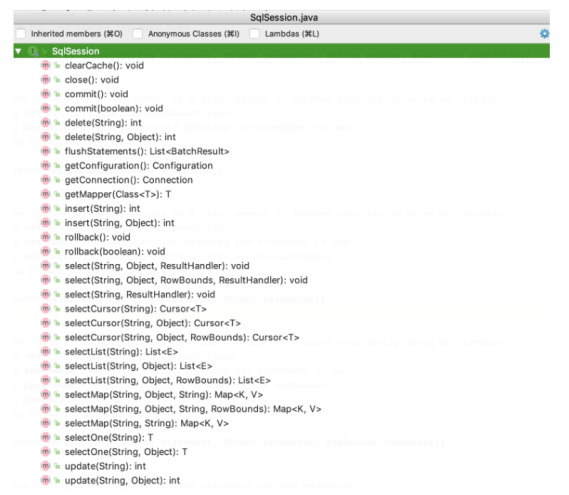This screenshot has height=495, width=569.
Task: Click the SqlSession interface icon
Action: tap(33, 51)
